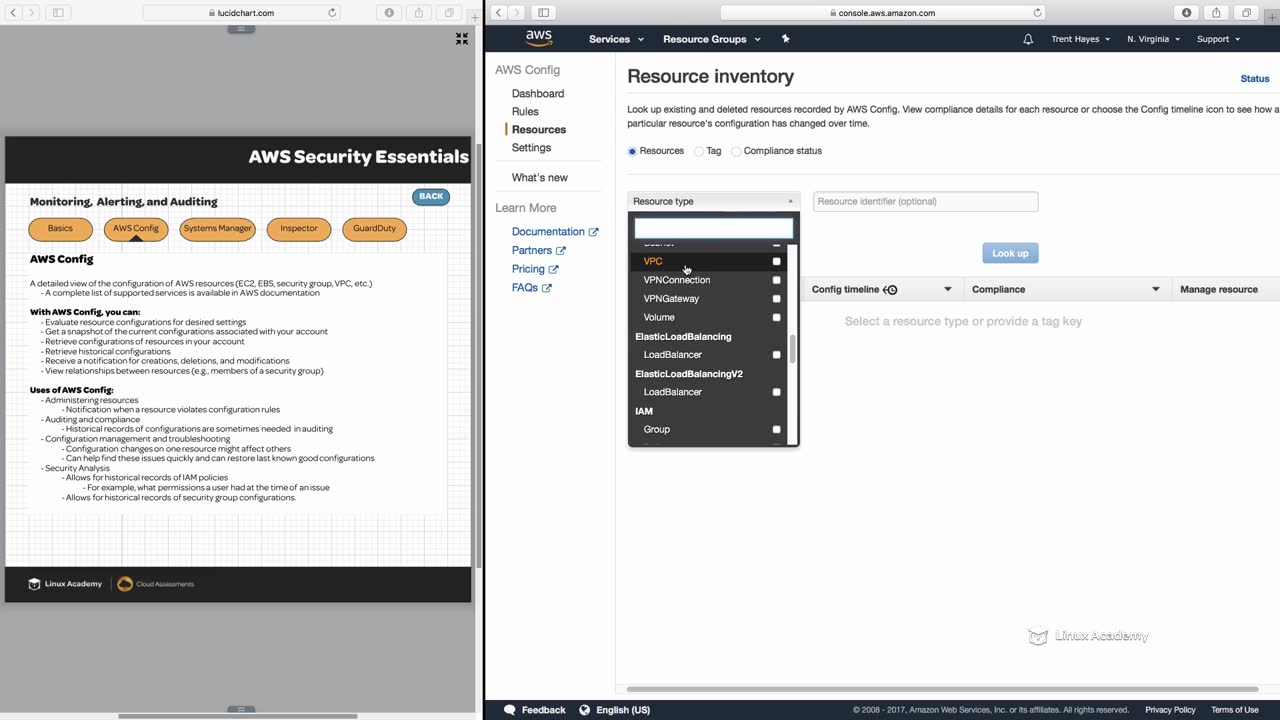The width and height of the screenshot is (1280, 720).
Task: Show all tabs in the AWS console window
Action: pos(1246,13)
